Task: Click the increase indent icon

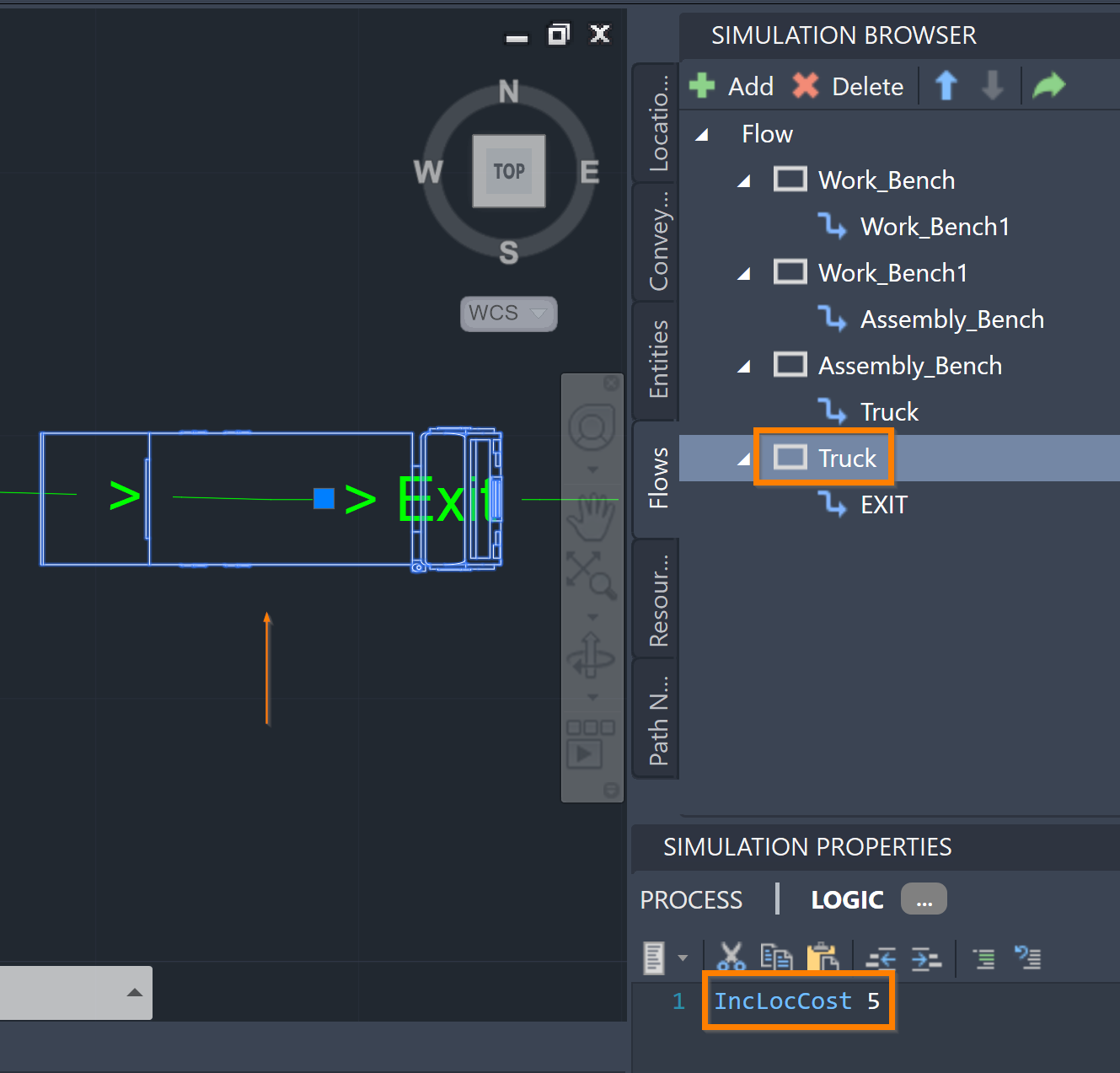Action: pos(926,958)
